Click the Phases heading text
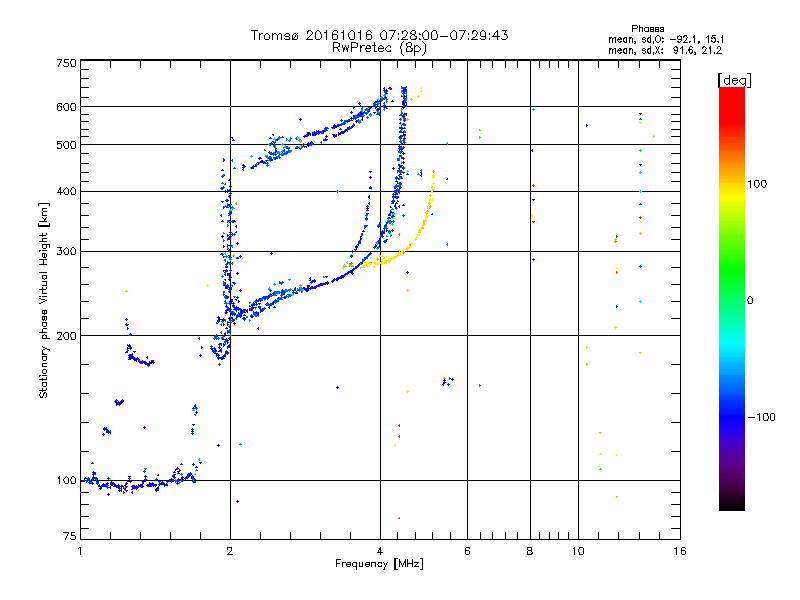This screenshot has height=600, width=800. coord(647,29)
